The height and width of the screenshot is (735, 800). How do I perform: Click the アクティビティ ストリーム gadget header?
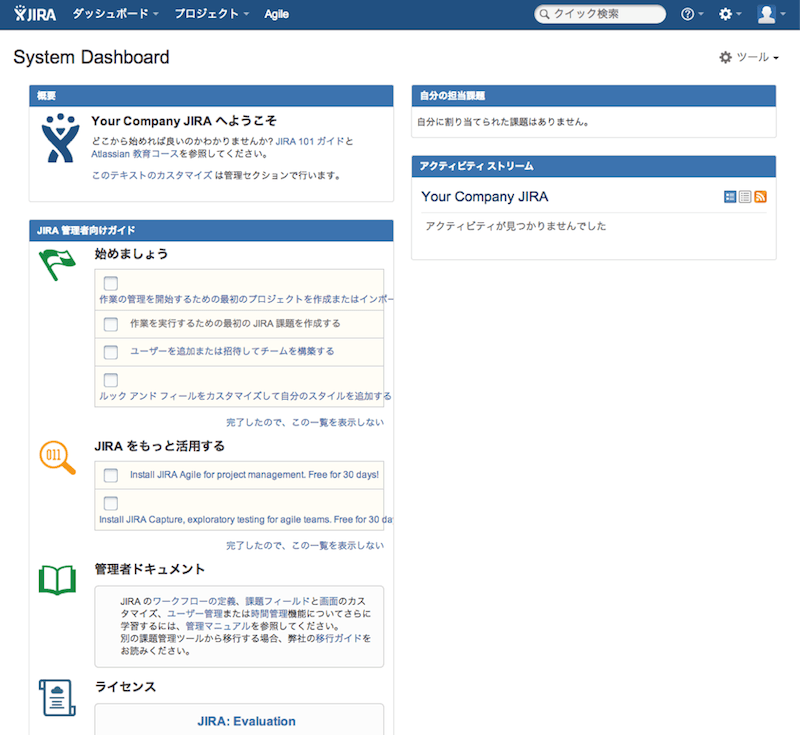594,166
